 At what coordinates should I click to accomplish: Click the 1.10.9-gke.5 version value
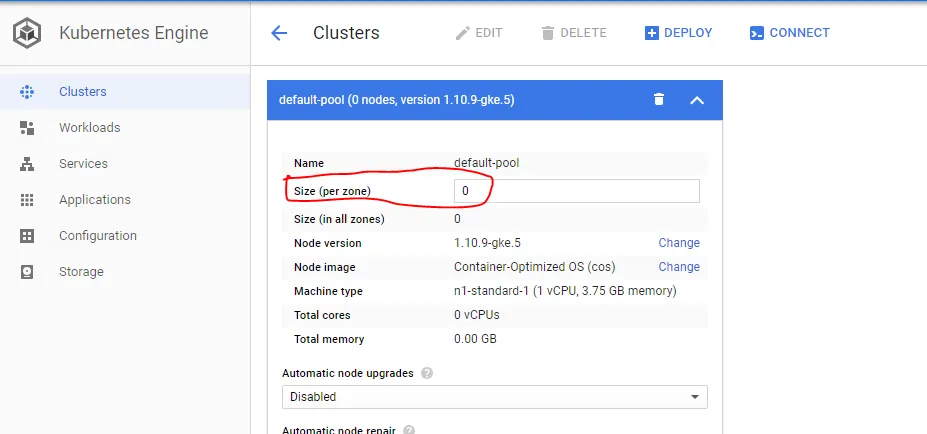pyautogui.click(x=487, y=243)
